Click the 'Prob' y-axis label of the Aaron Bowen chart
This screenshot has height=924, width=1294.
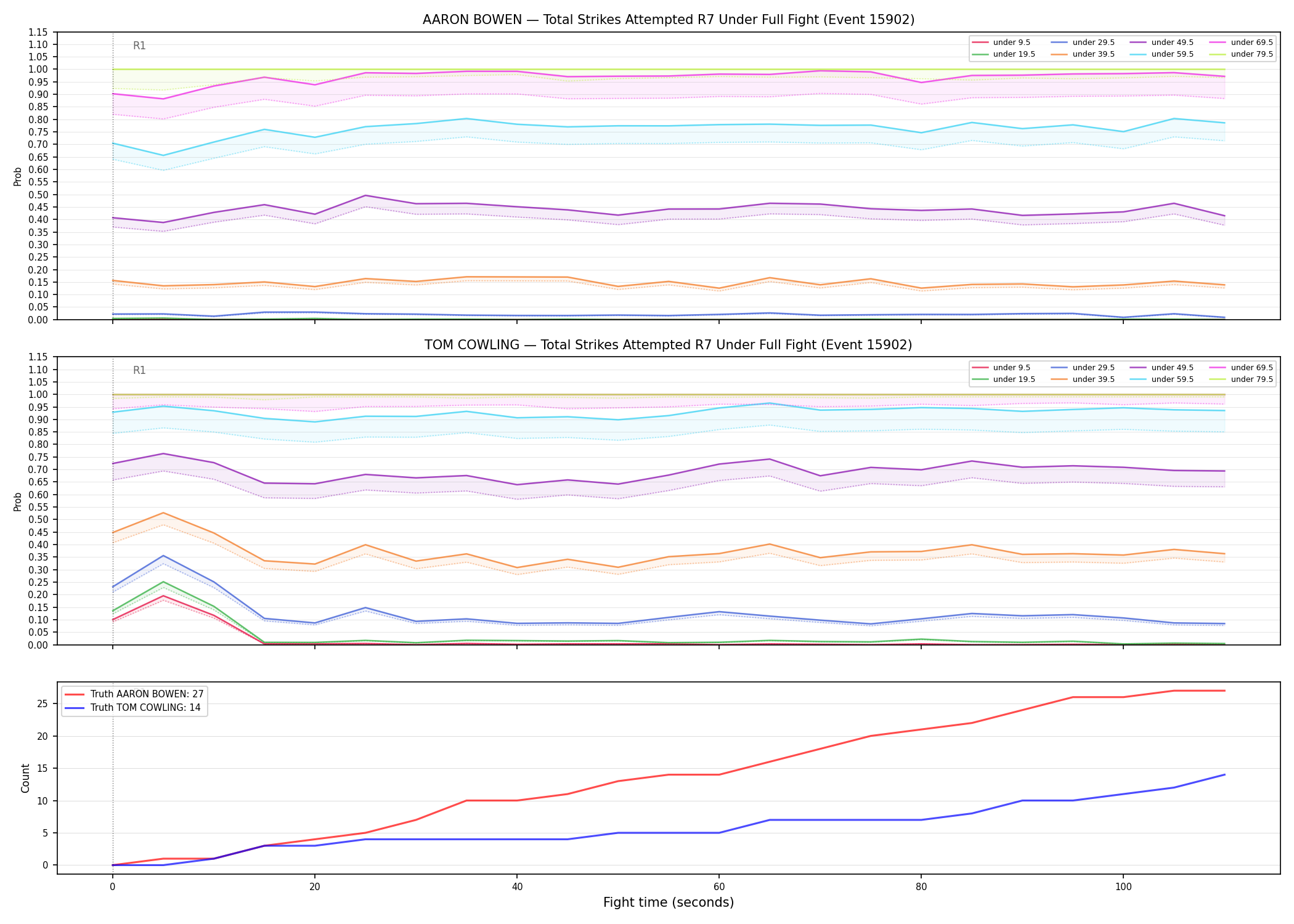[18, 176]
